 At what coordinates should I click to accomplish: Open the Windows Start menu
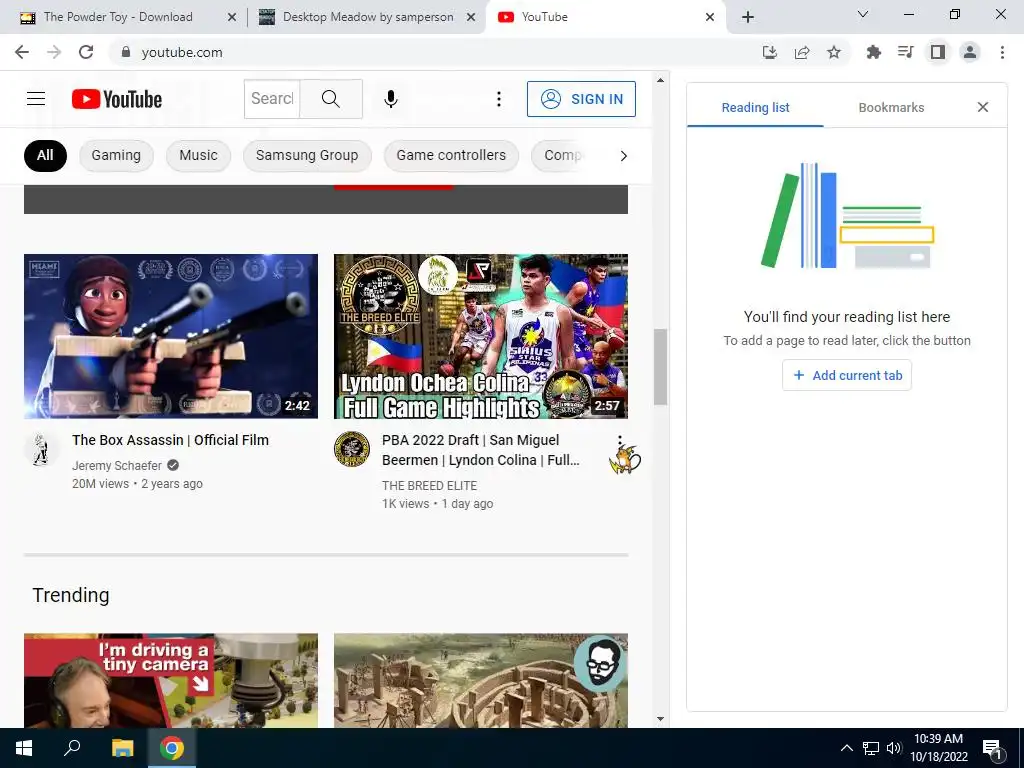(24, 748)
